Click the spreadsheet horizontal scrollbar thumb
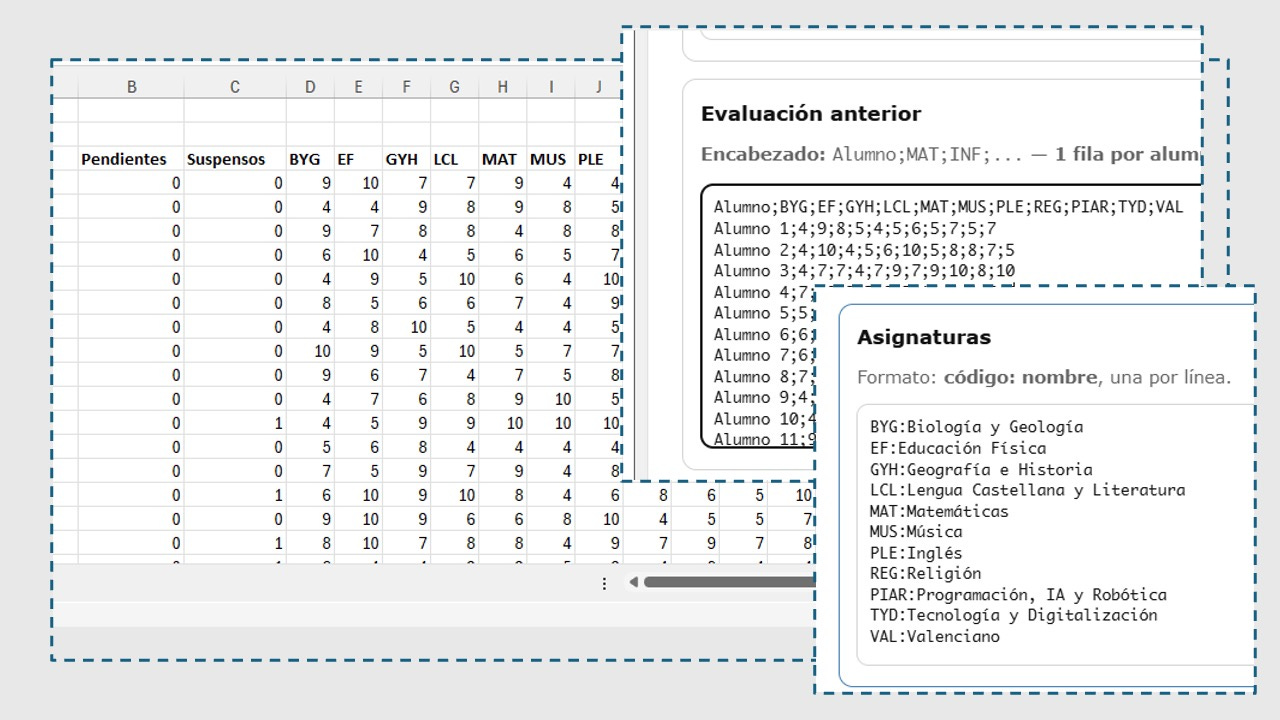 click(728, 582)
